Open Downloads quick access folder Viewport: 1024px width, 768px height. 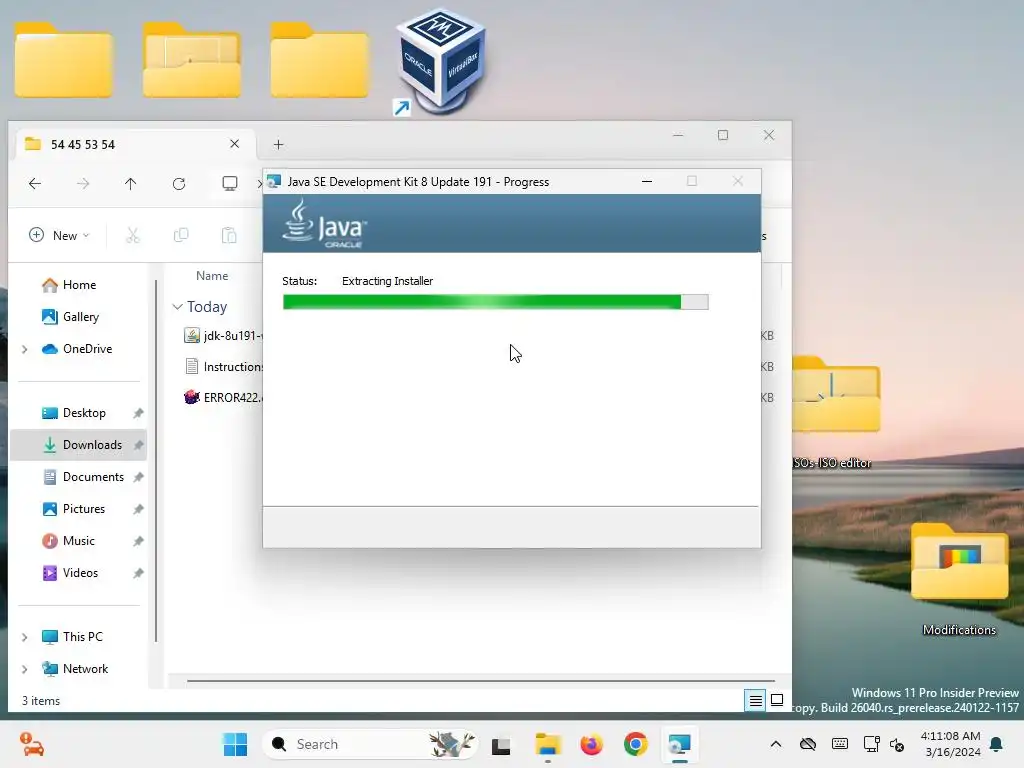click(92, 445)
